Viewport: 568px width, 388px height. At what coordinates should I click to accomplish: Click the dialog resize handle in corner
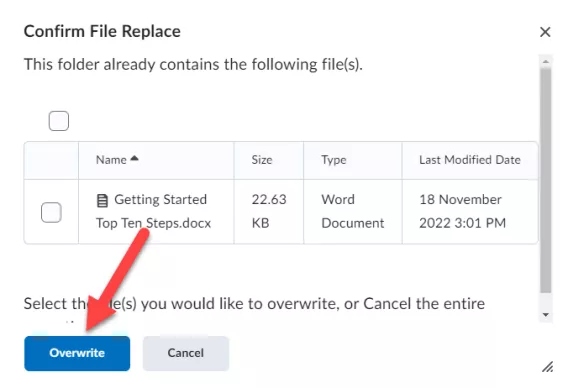[547, 367]
